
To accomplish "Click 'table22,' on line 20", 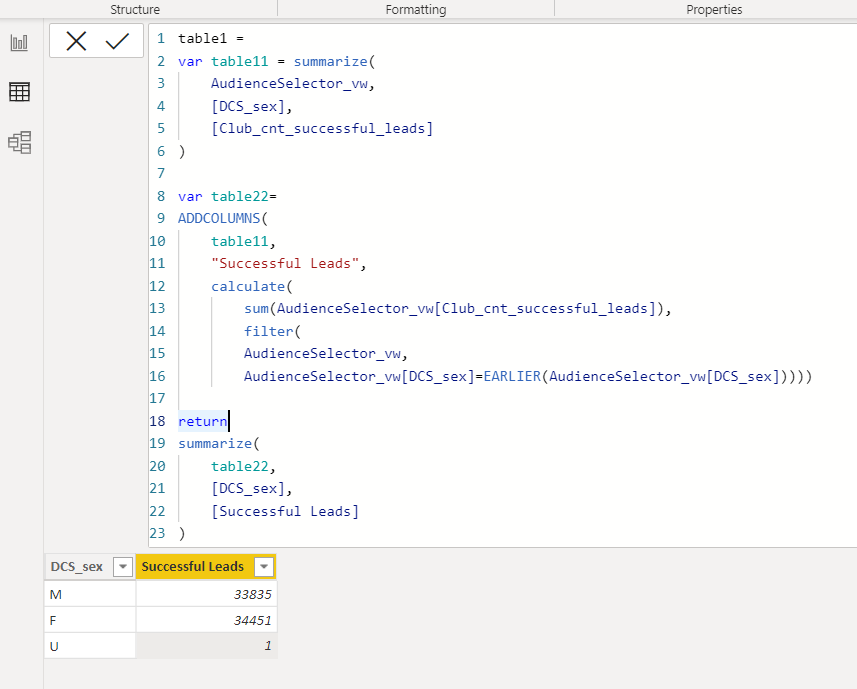I will [243, 467].
